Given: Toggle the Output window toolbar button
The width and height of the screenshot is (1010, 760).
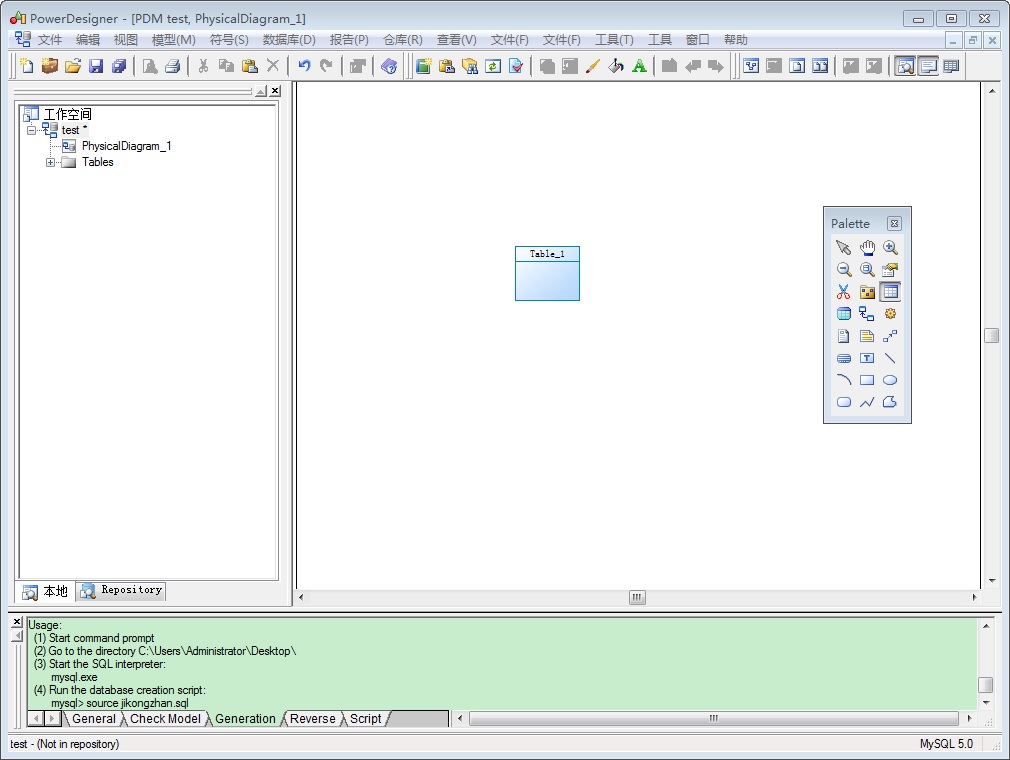Looking at the screenshot, I should tap(928, 66).
